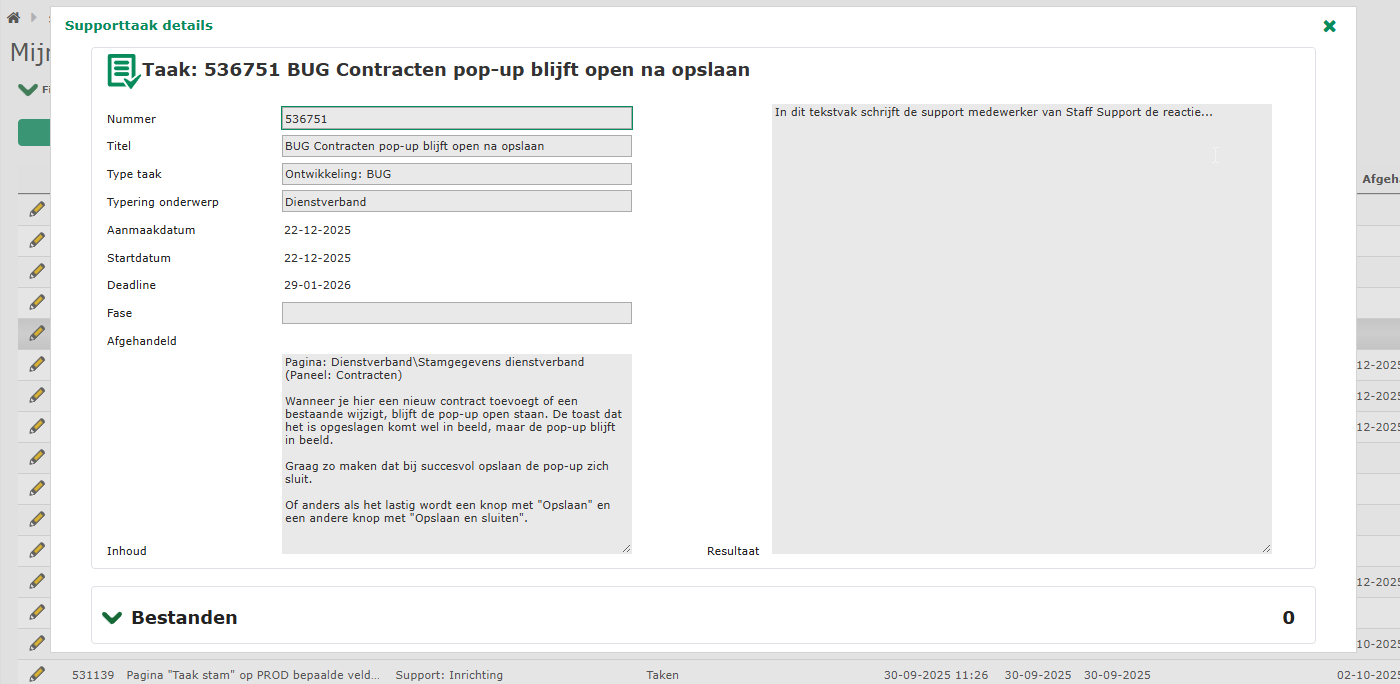Image resolution: width=1400 pixels, height=684 pixels.
Task: Click the Resultaat text area resize handle
Action: [x=1266, y=548]
